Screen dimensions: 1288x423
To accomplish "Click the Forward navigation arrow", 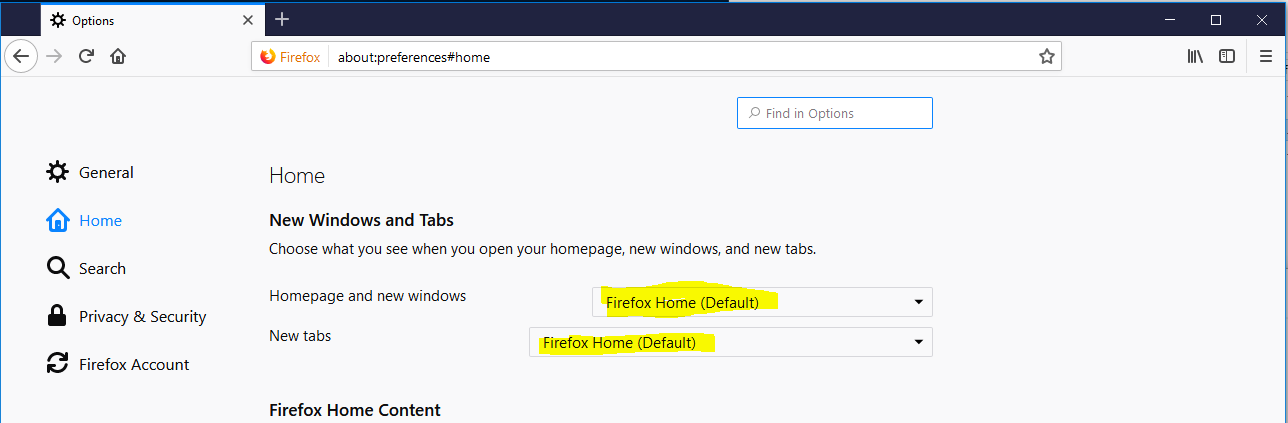I will (54, 56).
